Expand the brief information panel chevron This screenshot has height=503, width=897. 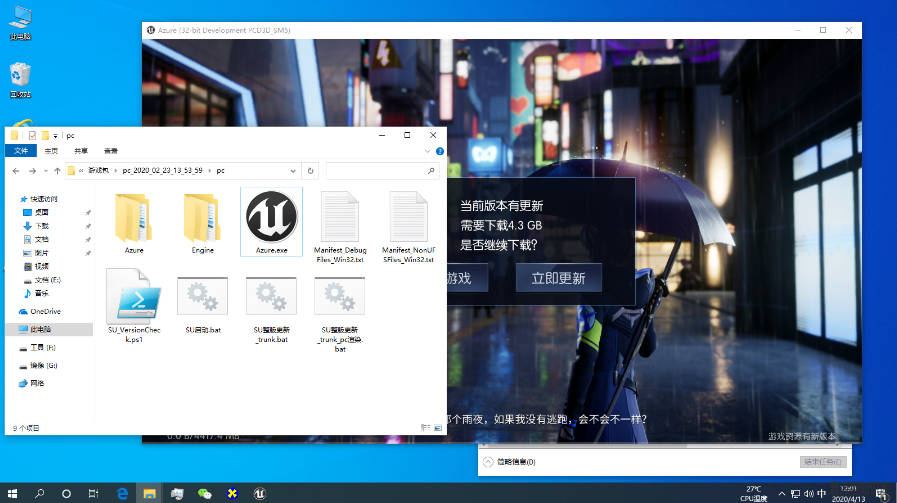click(x=488, y=462)
